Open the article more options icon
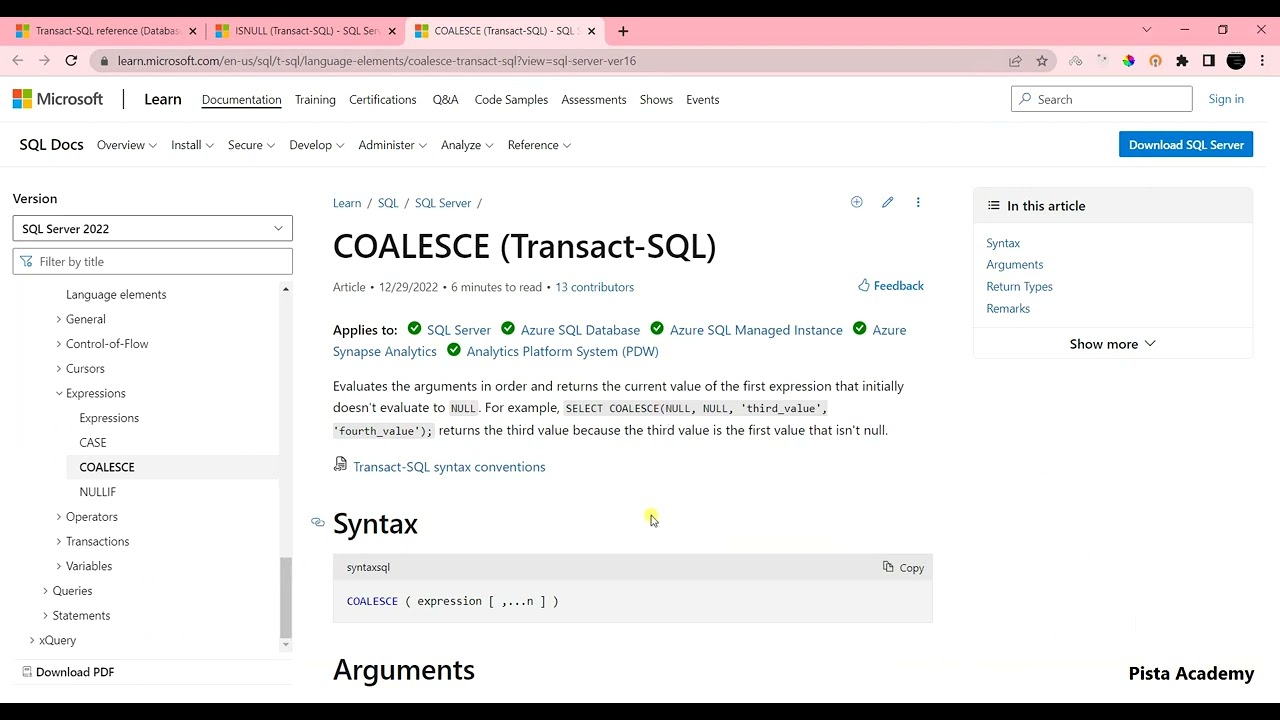 pos(918,202)
